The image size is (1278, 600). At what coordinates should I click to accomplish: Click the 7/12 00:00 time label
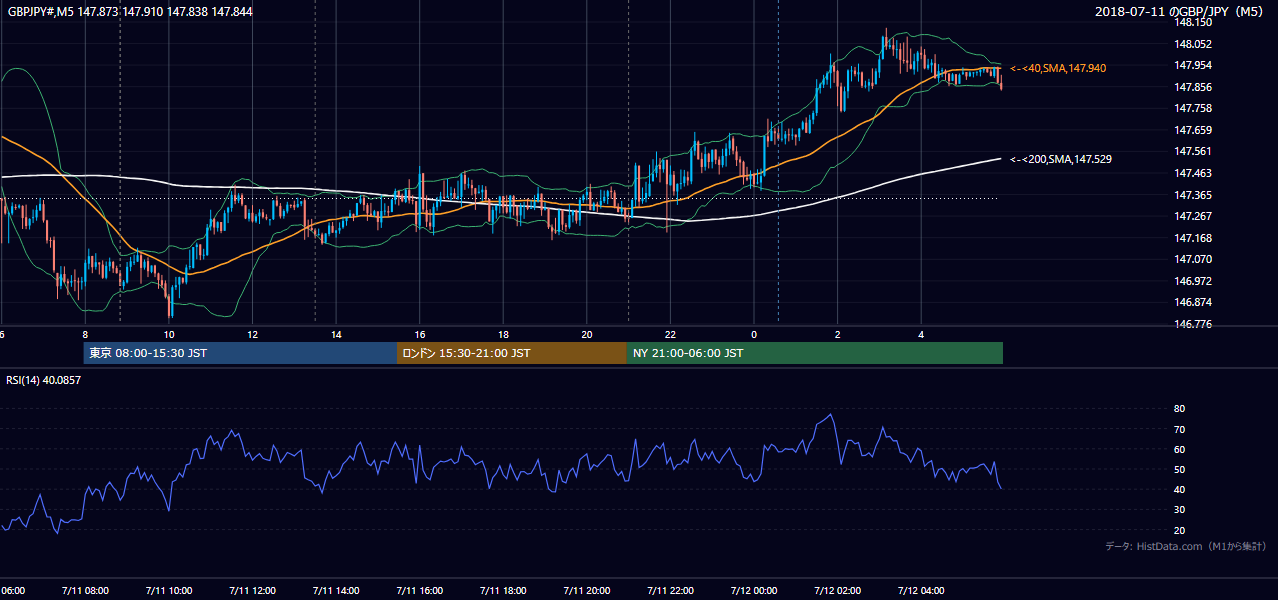point(754,590)
